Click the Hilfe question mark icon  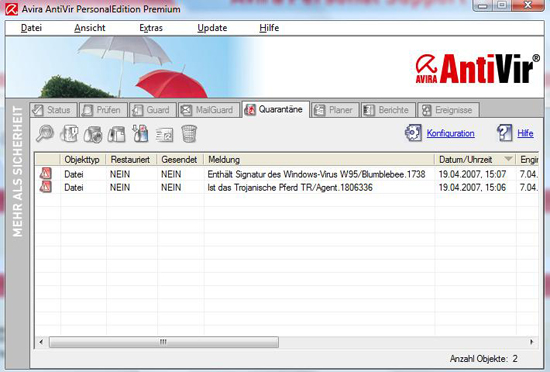point(504,133)
